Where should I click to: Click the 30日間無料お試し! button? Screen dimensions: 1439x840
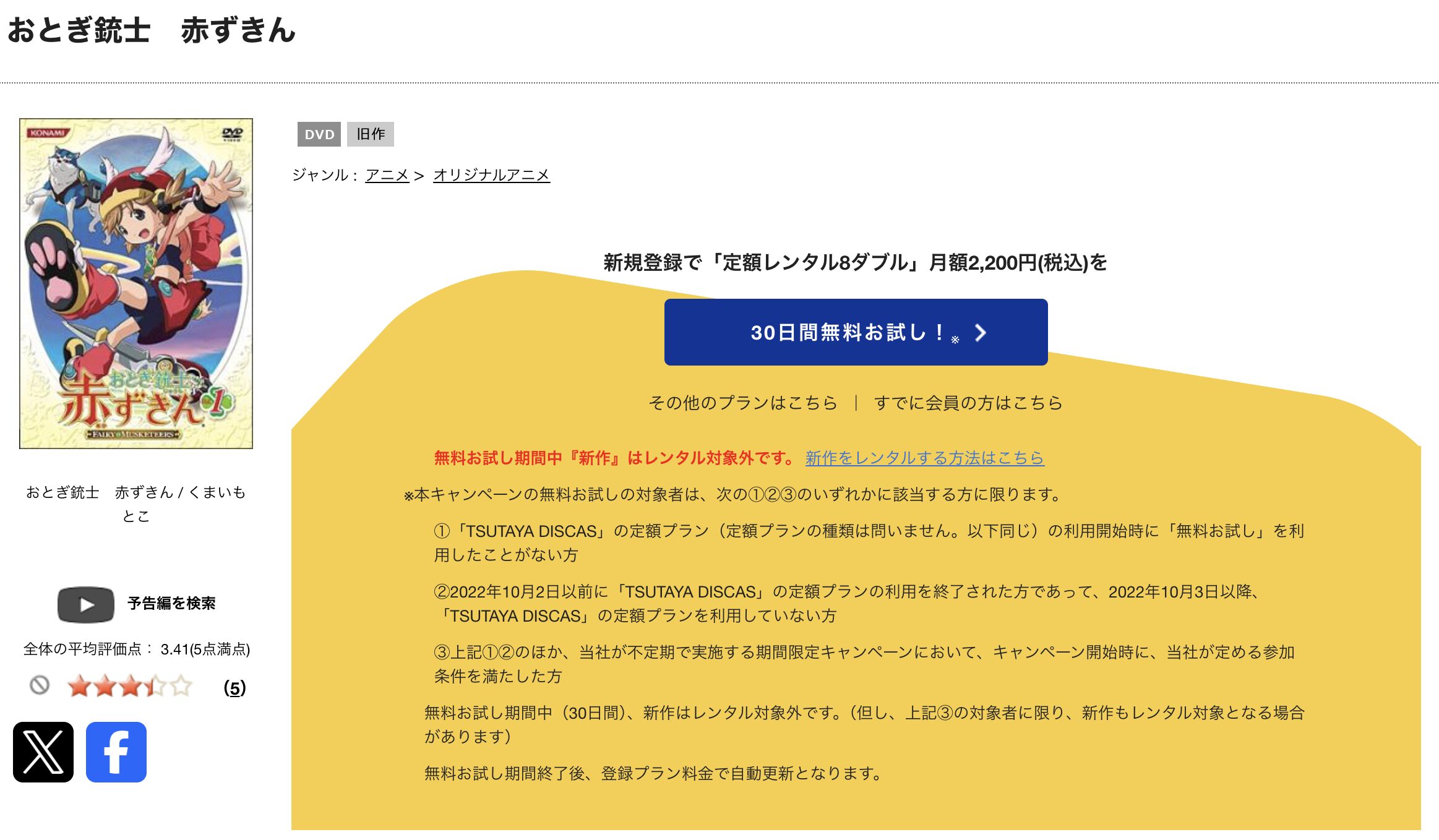856,332
